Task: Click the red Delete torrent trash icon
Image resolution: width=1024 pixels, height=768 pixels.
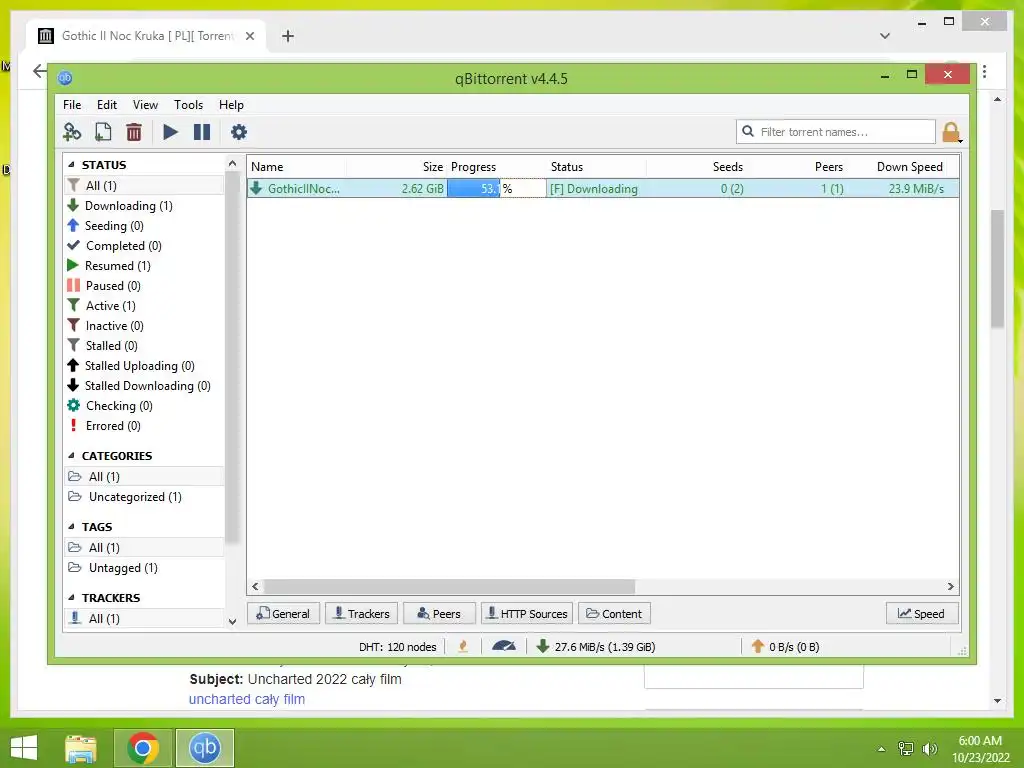Action: (x=134, y=132)
